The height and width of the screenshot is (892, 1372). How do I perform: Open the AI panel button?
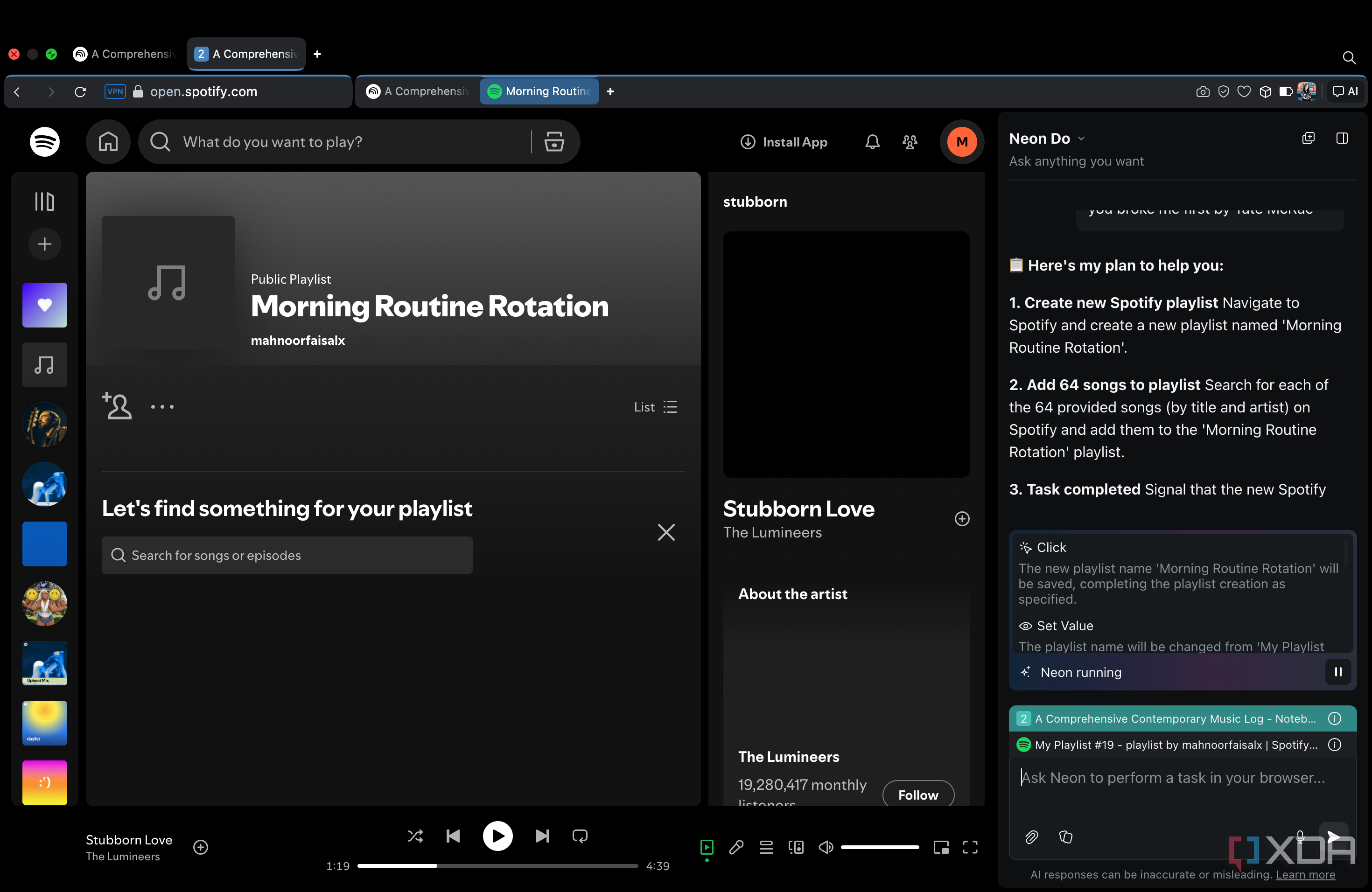point(1345,91)
